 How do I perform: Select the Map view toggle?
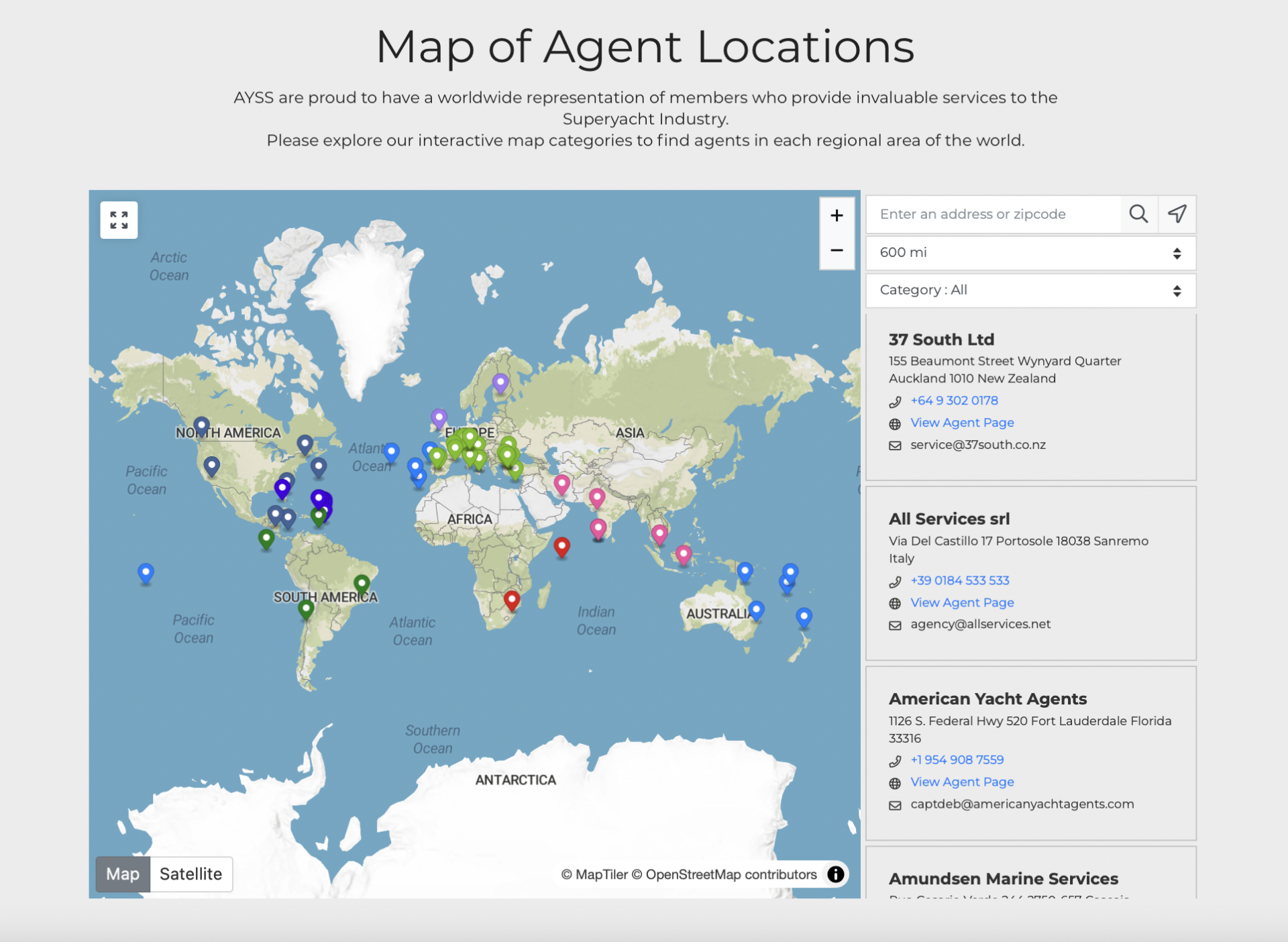(x=123, y=874)
